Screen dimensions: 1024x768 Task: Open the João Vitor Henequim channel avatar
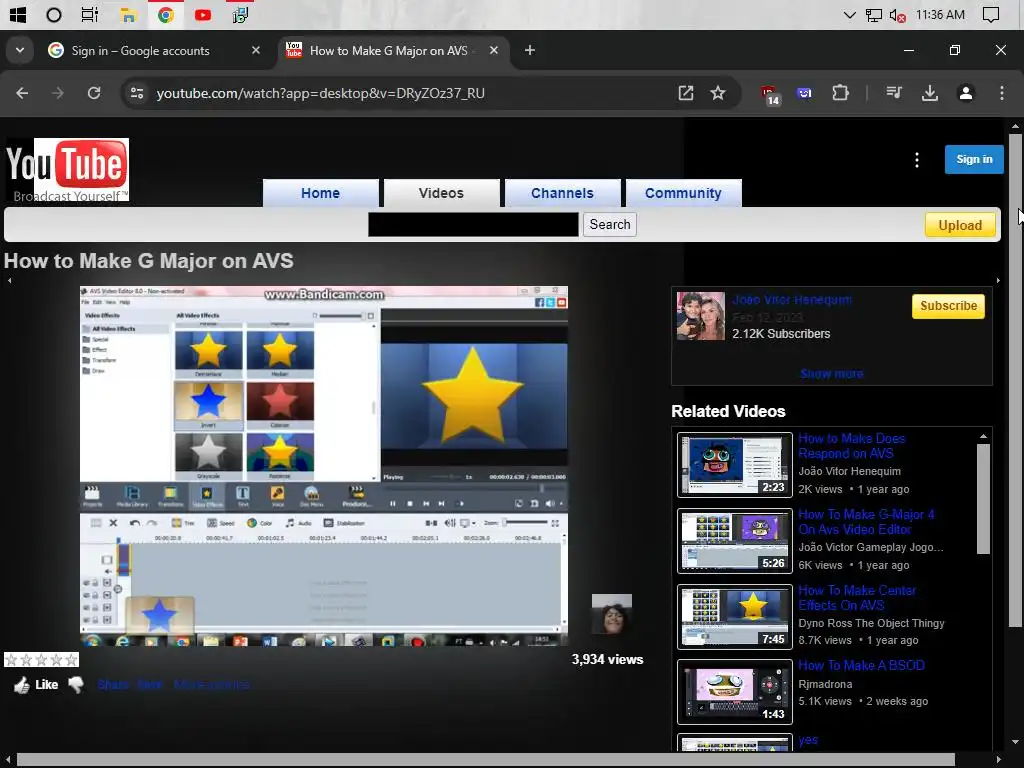[x=701, y=316]
